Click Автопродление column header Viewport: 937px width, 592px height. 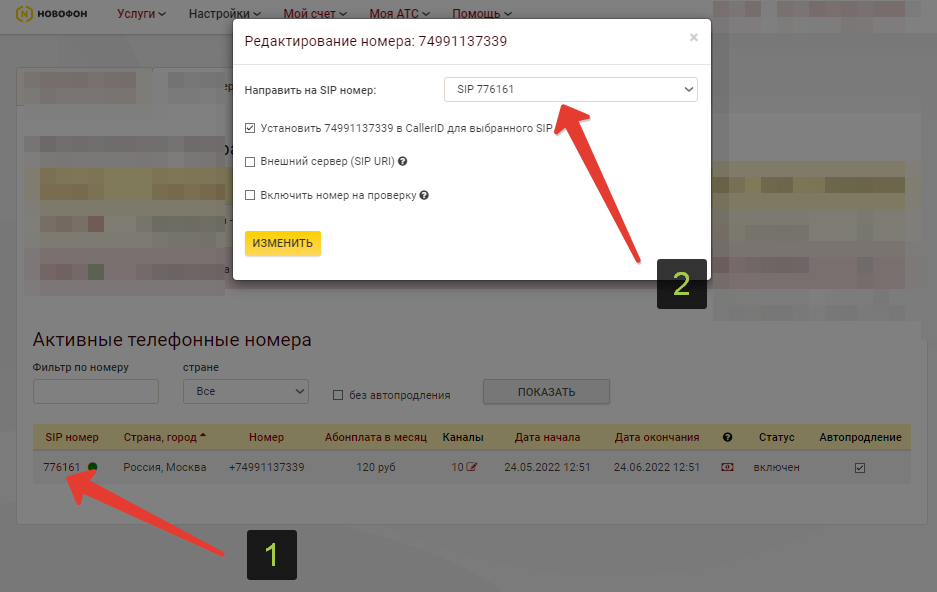click(x=860, y=437)
